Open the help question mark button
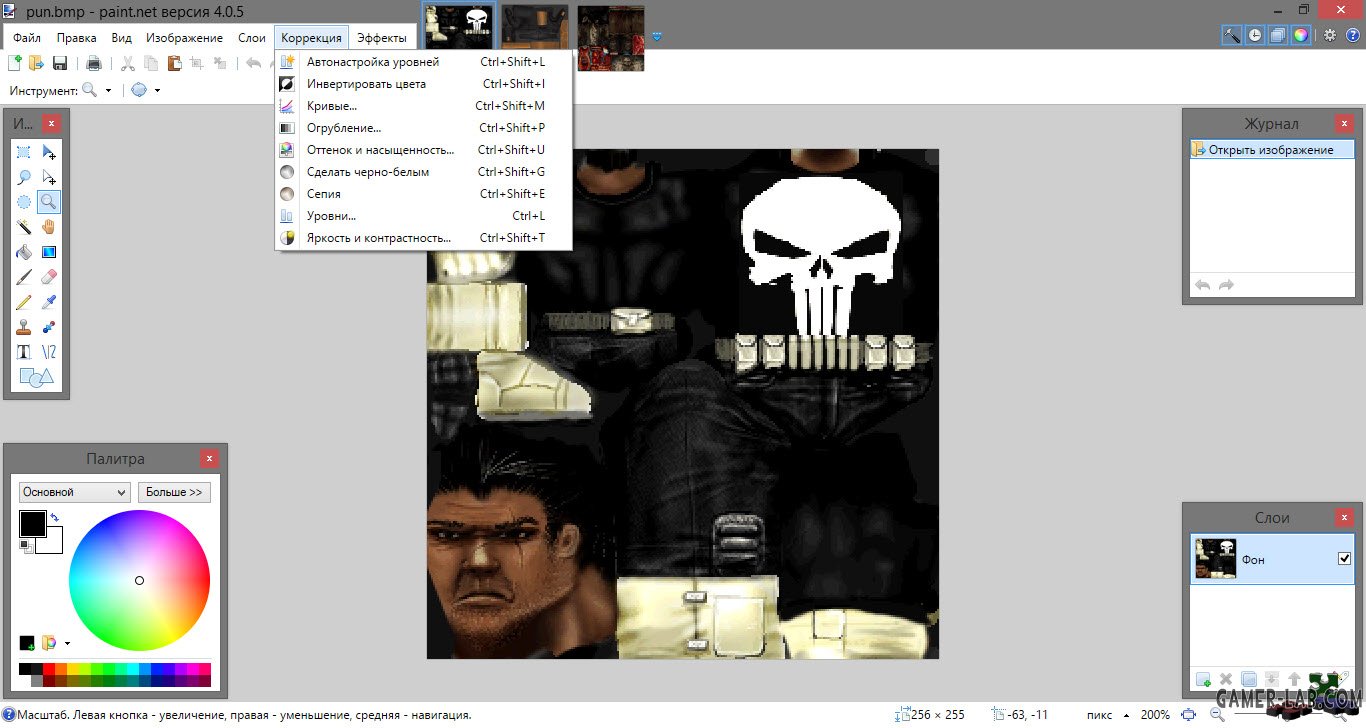Viewport: 1366px width, 728px height. click(x=1352, y=35)
